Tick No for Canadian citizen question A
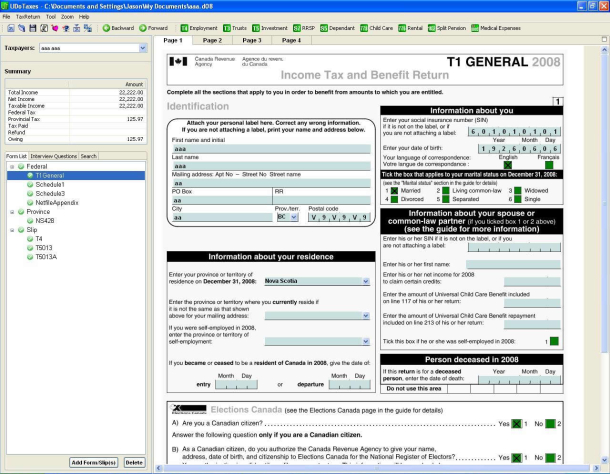This screenshot has height=474, width=610. (x=550, y=423)
